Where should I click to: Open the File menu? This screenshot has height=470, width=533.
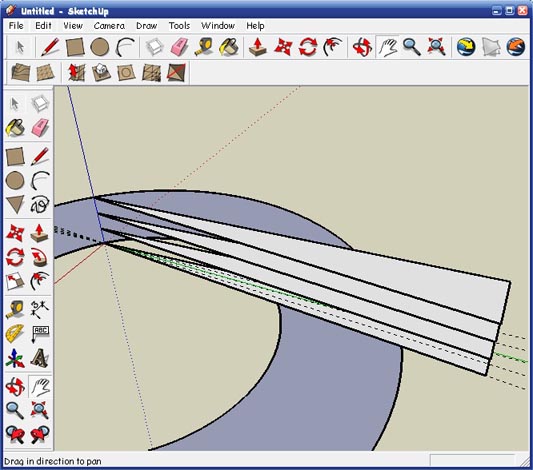click(x=16, y=26)
